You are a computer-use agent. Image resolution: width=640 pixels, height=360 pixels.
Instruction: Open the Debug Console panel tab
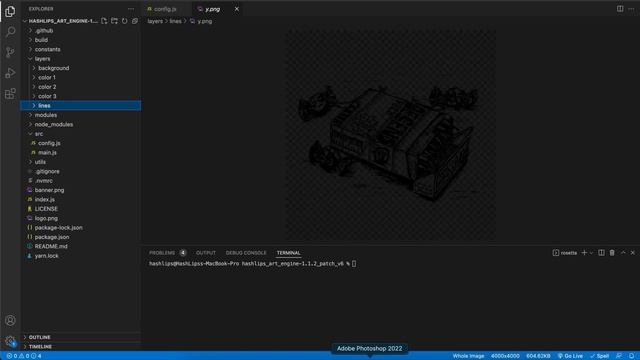(246, 253)
